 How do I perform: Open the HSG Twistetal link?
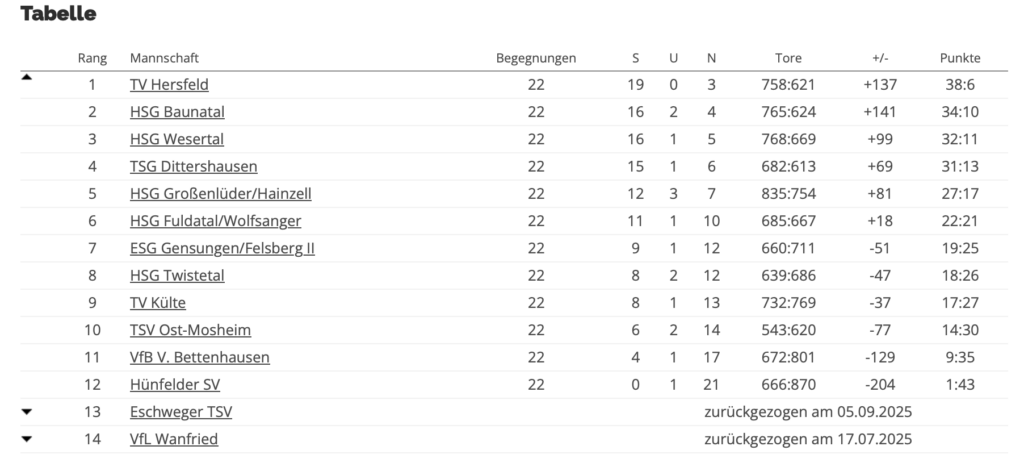177,276
